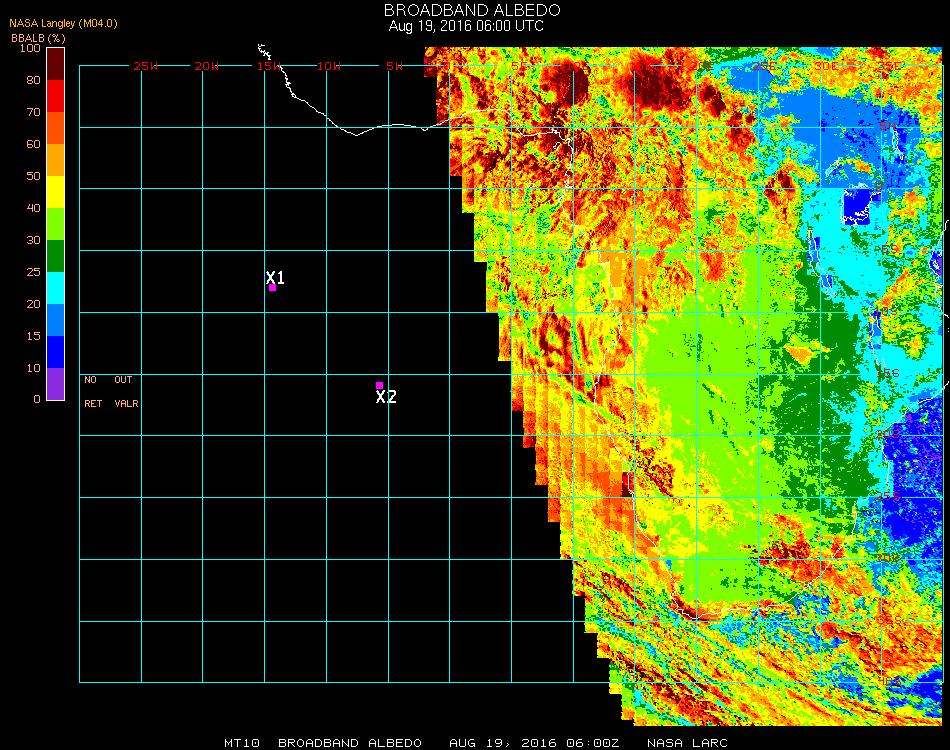Image resolution: width=950 pixels, height=750 pixels.
Task: Click the 25W longitude label
Action: [x=146, y=66]
